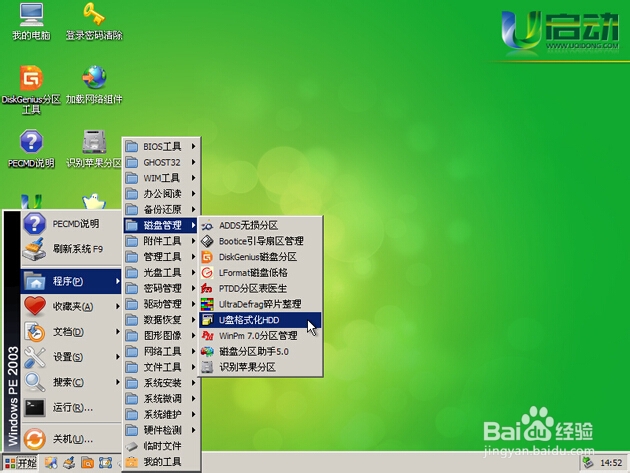
Task: Open PTDD分区表医生
Action: pos(261,288)
